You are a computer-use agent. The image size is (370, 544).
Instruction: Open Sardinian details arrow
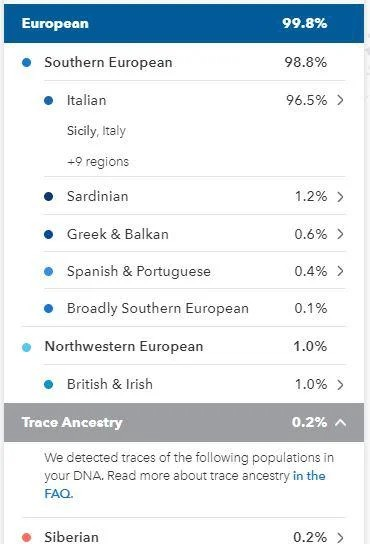(340, 197)
